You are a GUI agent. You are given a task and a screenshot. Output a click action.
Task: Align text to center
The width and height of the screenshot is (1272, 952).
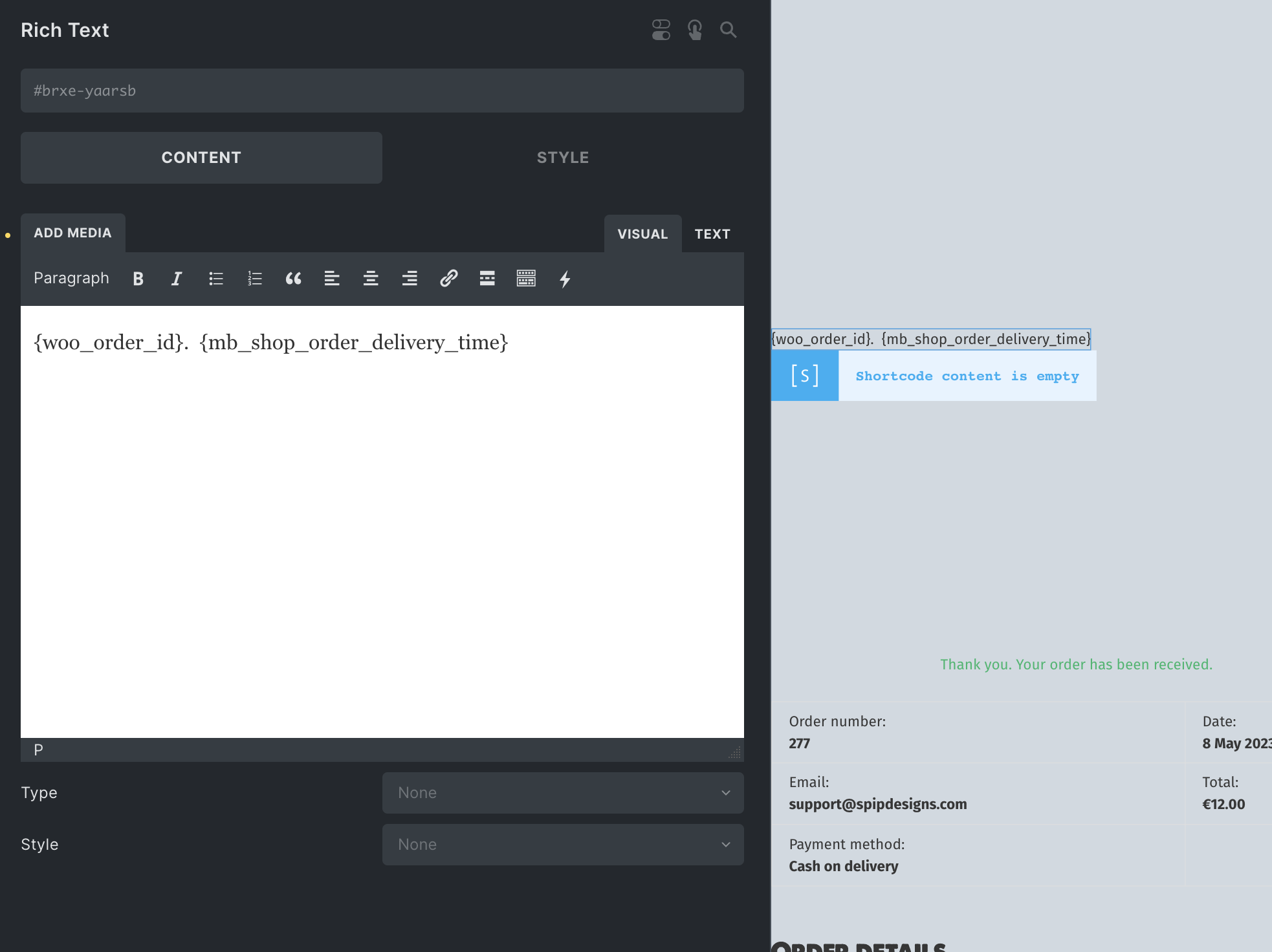371,279
